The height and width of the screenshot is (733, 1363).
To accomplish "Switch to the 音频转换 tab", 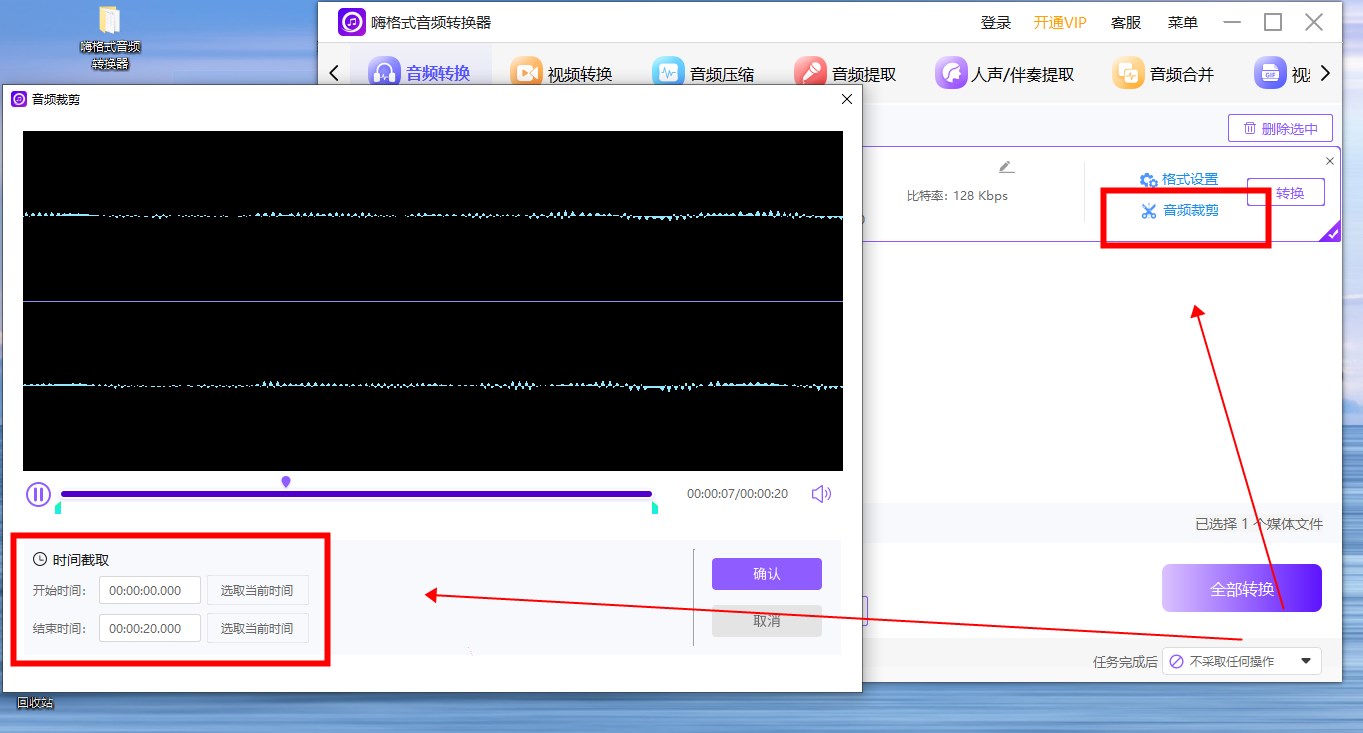I will [420, 73].
